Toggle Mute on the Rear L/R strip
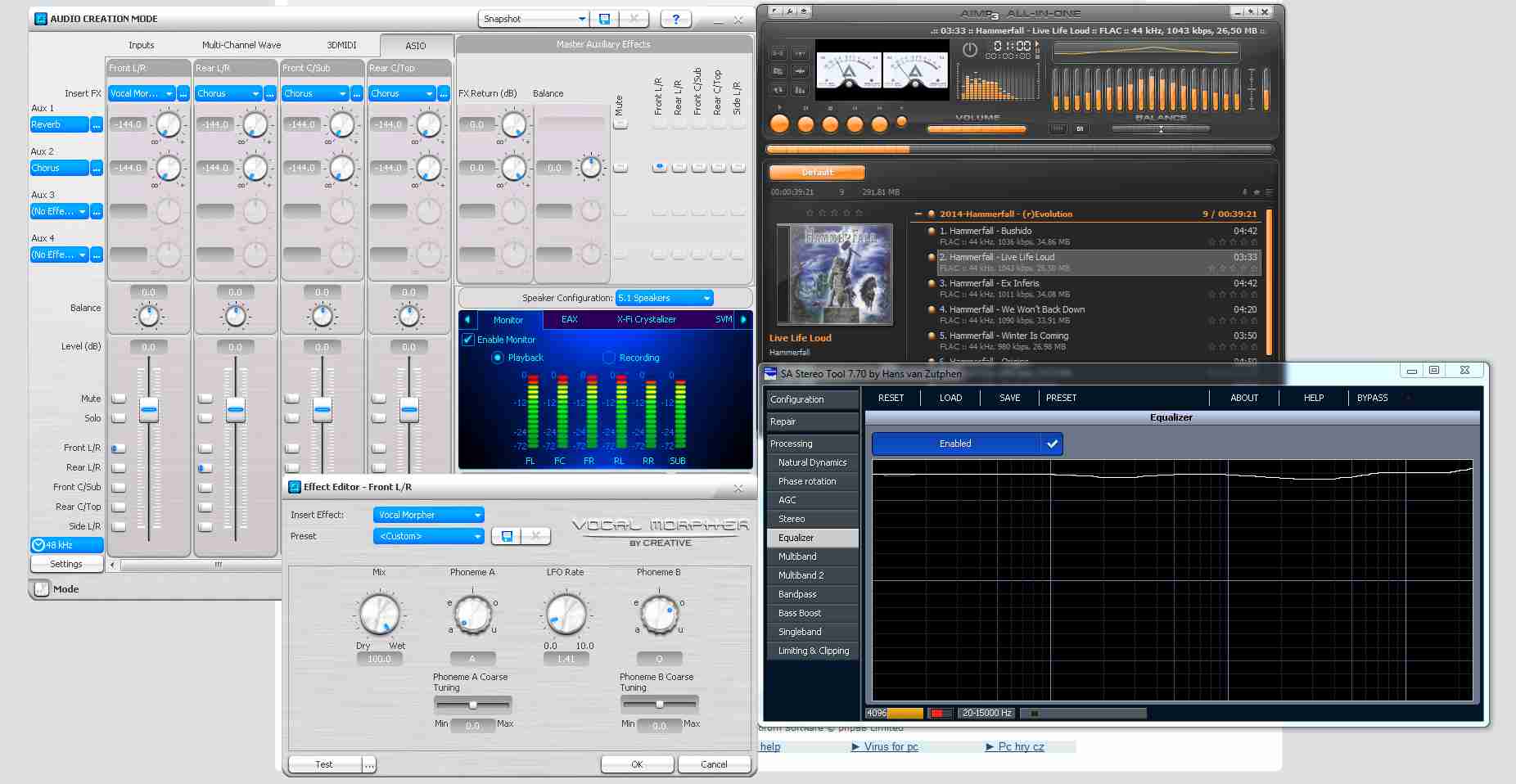 pyautogui.click(x=205, y=399)
